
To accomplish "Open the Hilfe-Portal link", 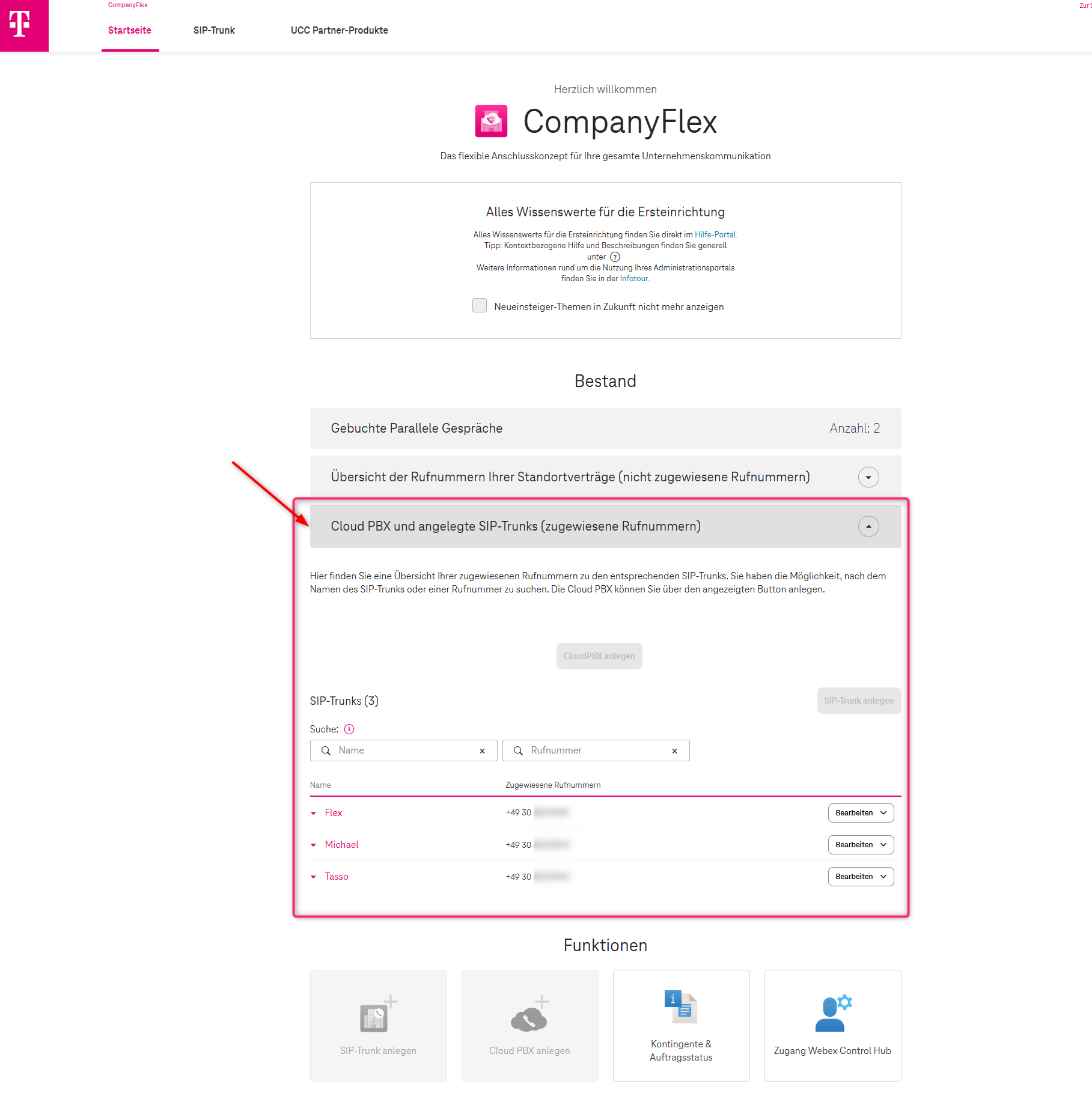I will (x=715, y=235).
